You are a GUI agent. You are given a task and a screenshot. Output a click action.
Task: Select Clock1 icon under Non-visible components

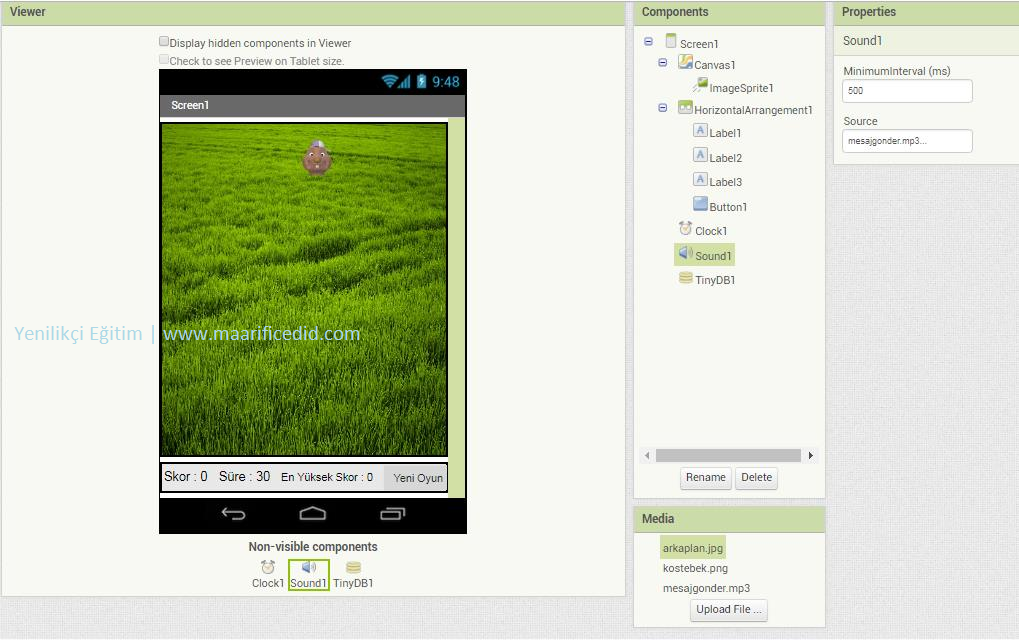pyautogui.click(x=268, y=567)
